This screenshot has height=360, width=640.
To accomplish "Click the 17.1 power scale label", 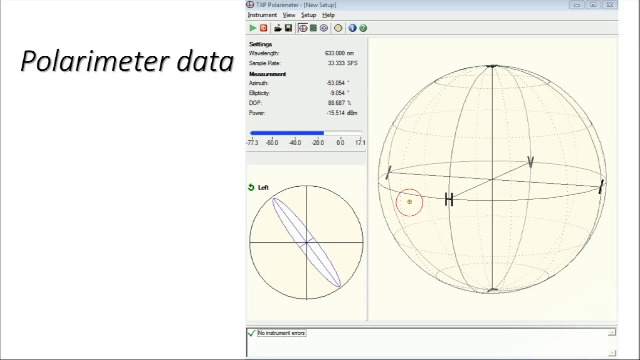I will (360, 142).
